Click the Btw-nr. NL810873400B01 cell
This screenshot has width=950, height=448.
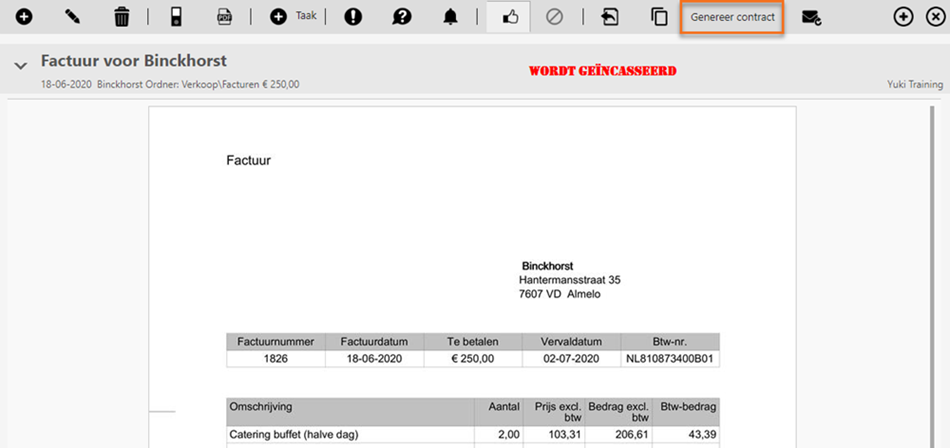(670, 358)
